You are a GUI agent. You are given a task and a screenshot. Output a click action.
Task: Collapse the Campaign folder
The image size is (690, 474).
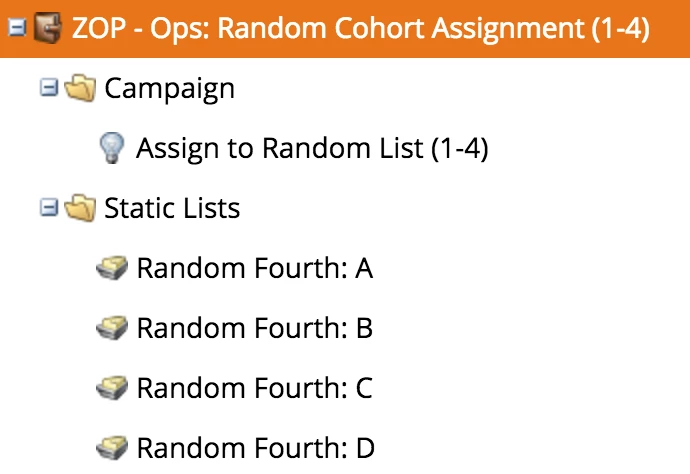tap(49, 87)
